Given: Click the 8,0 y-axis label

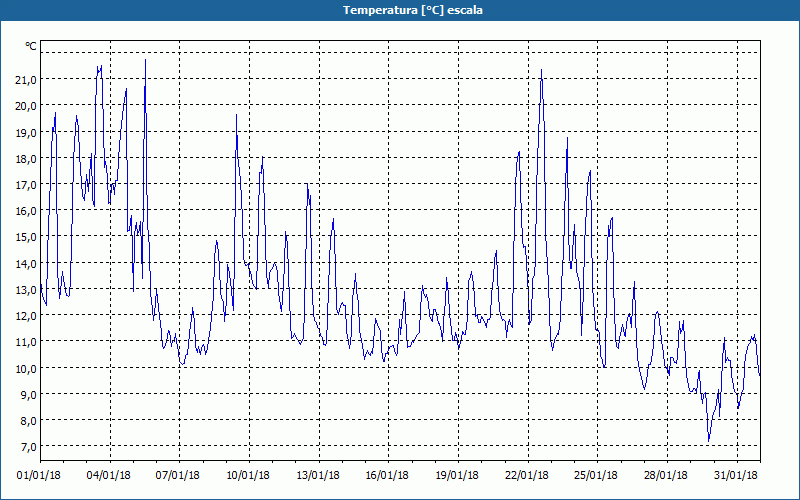Looking at the screenshot, I should [29, 421].
